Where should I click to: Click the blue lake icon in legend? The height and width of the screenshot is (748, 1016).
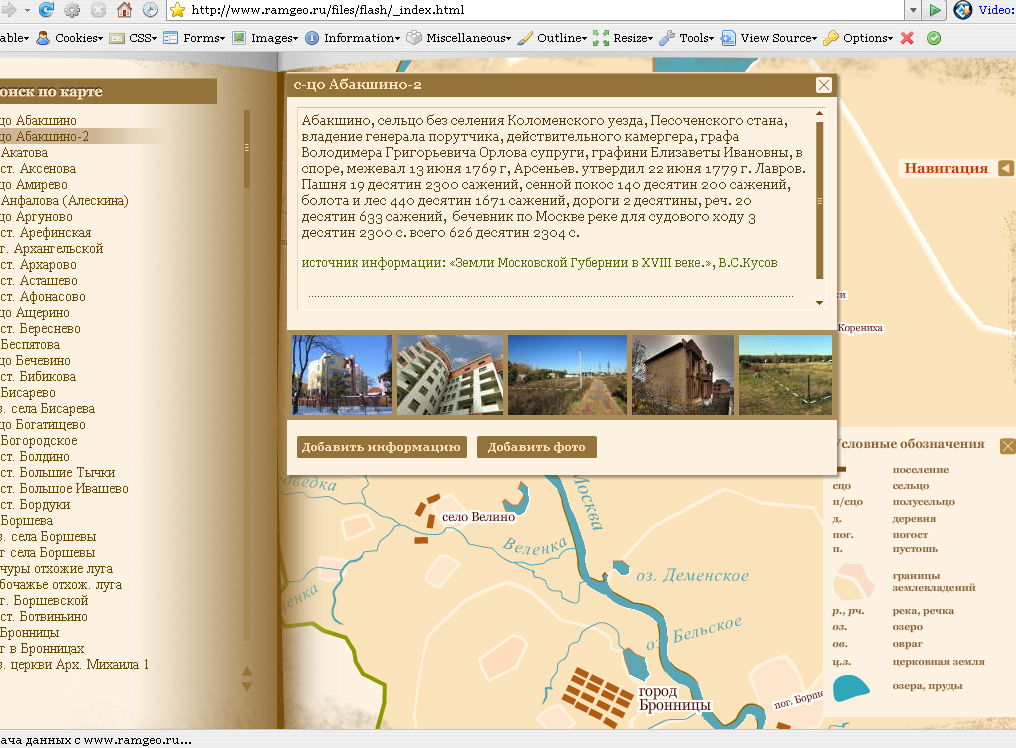point(851,688)
